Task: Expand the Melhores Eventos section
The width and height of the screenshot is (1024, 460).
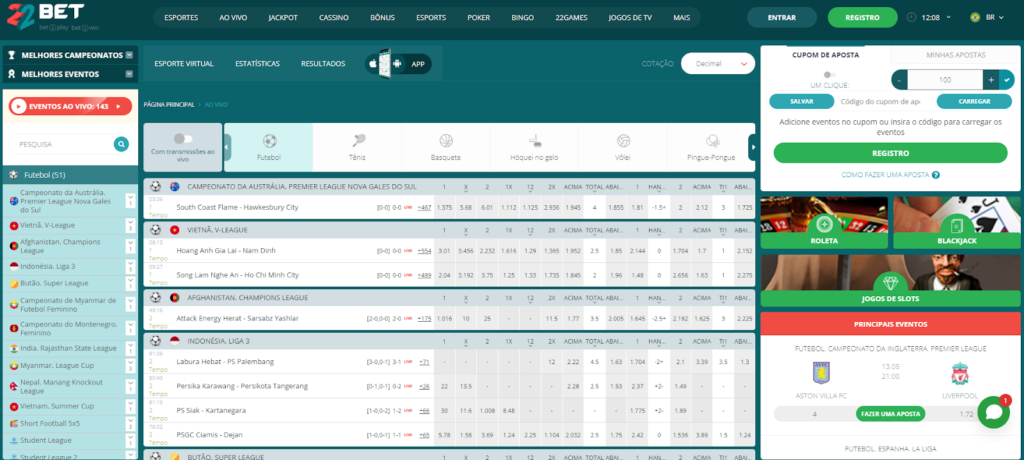Action: point(129,74)
